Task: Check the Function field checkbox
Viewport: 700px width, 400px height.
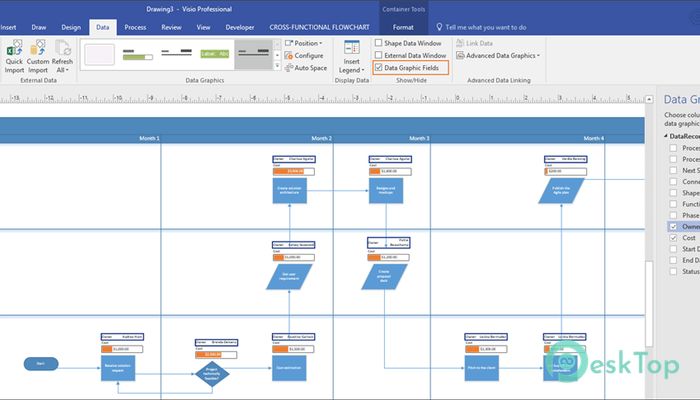Action: coord(673,204)
